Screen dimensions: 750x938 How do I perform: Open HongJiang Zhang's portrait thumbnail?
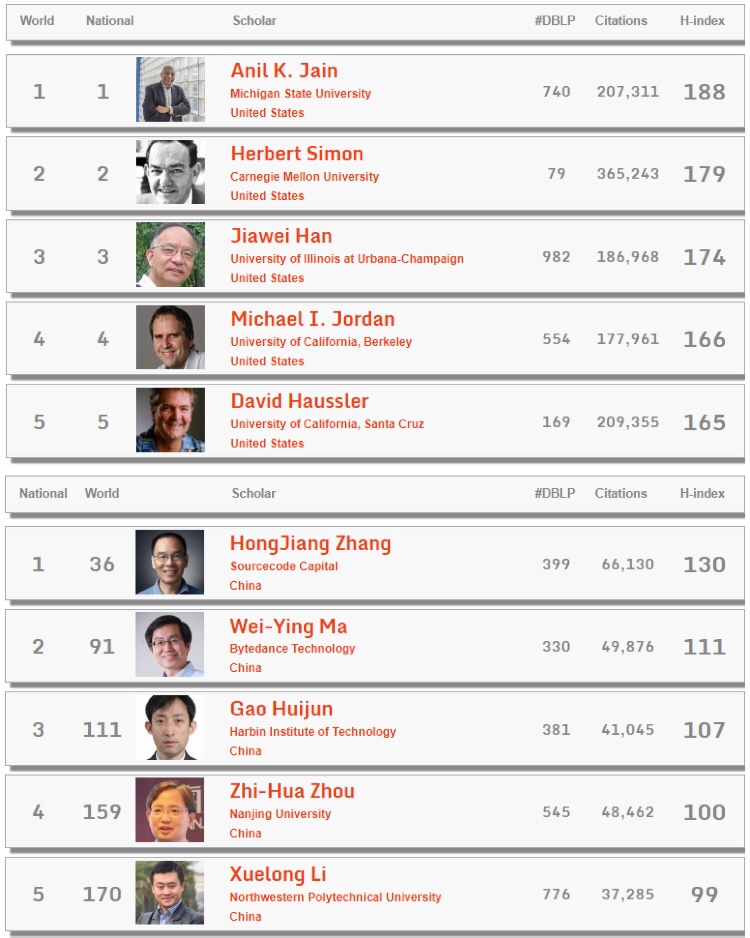[170, 562]
